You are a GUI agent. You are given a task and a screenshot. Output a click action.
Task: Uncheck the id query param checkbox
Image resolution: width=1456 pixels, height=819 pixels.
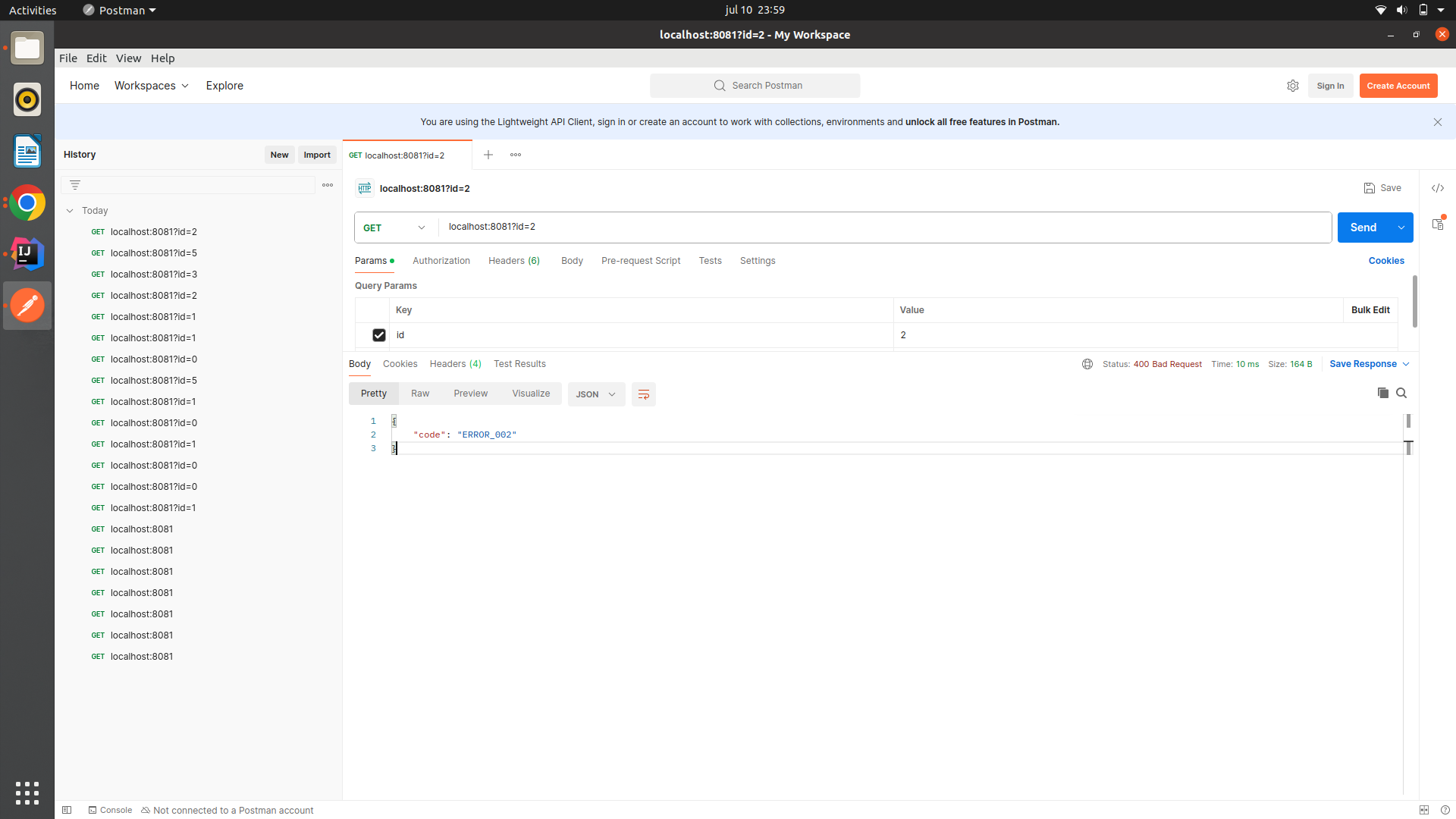[x=378, y=335]
